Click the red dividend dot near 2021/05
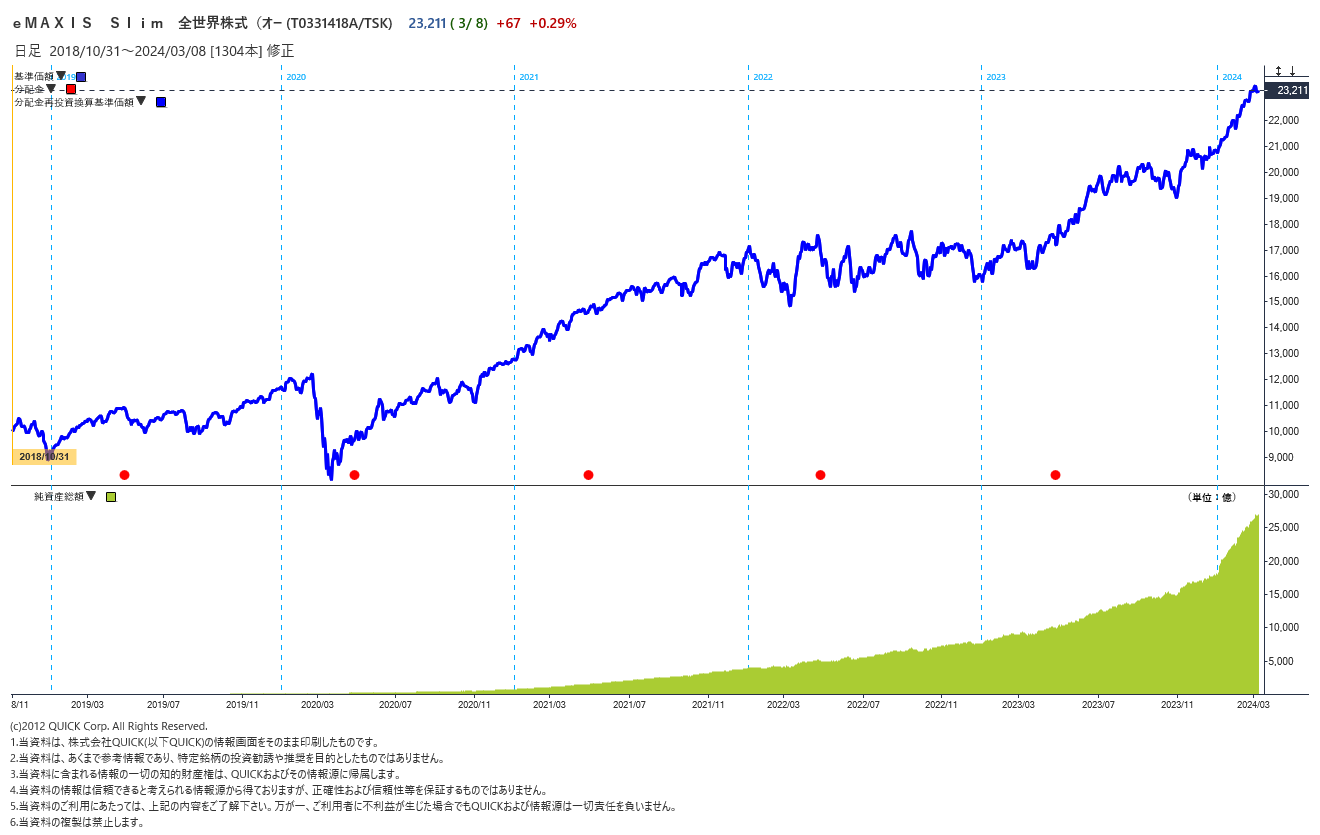 [x=588, y=475]
